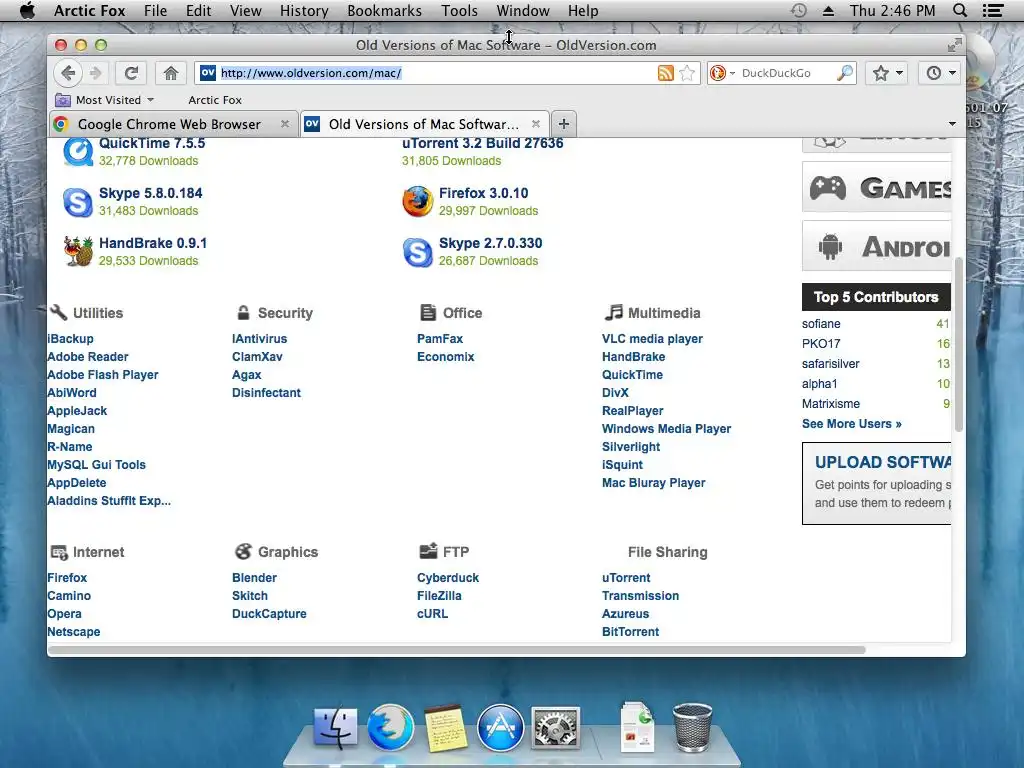The width and height of the screenshot is (1024, 768).
Task: Open the Transmission file sharing link
Action: pos(640,596)
